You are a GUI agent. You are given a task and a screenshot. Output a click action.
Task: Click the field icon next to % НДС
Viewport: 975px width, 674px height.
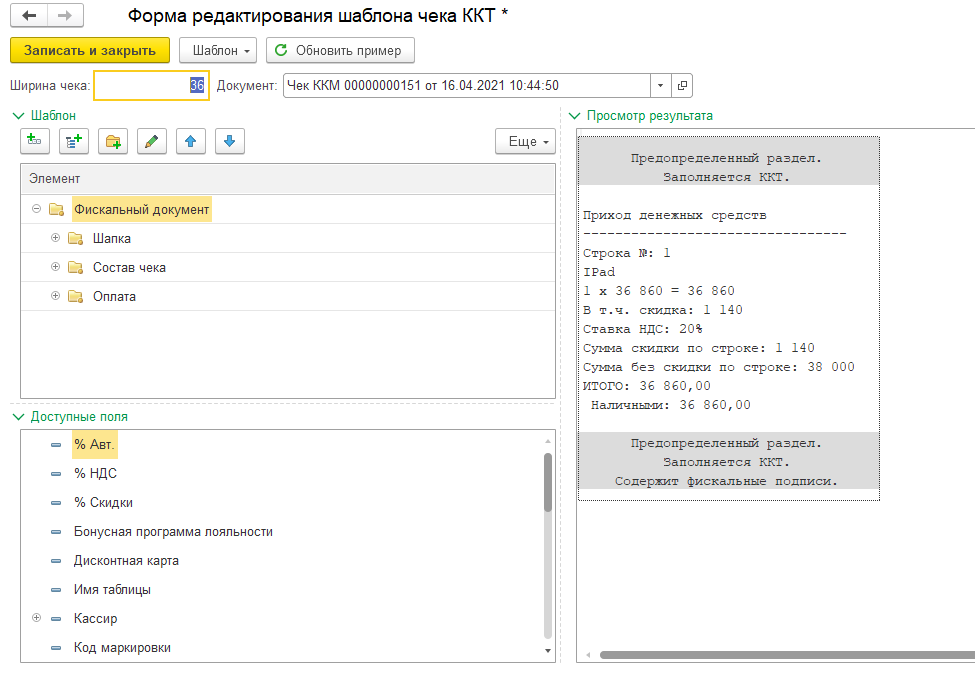(56, 474)
